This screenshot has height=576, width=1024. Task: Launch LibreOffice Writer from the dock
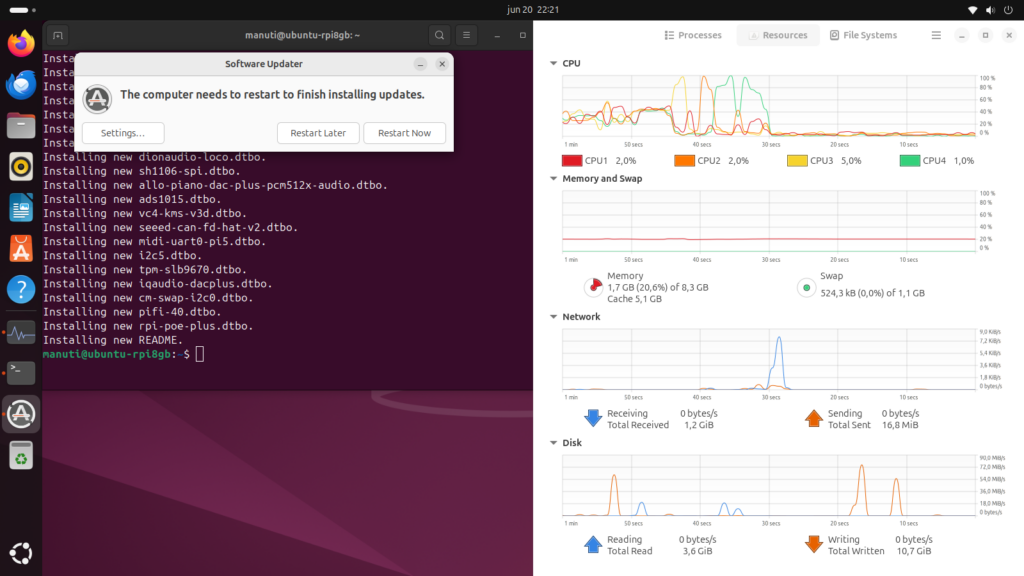click(x=21, y=208)
